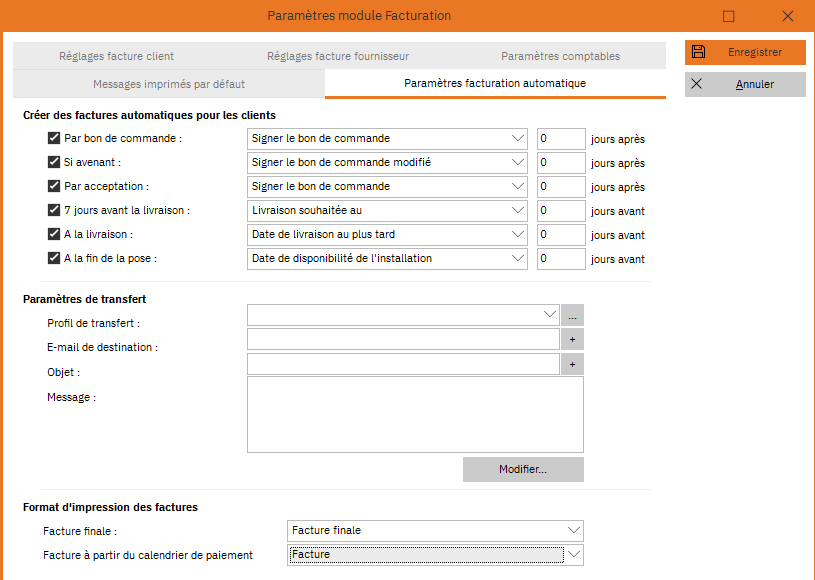
Task: Click the X cancel icon
Action: (x=695, y=84)
